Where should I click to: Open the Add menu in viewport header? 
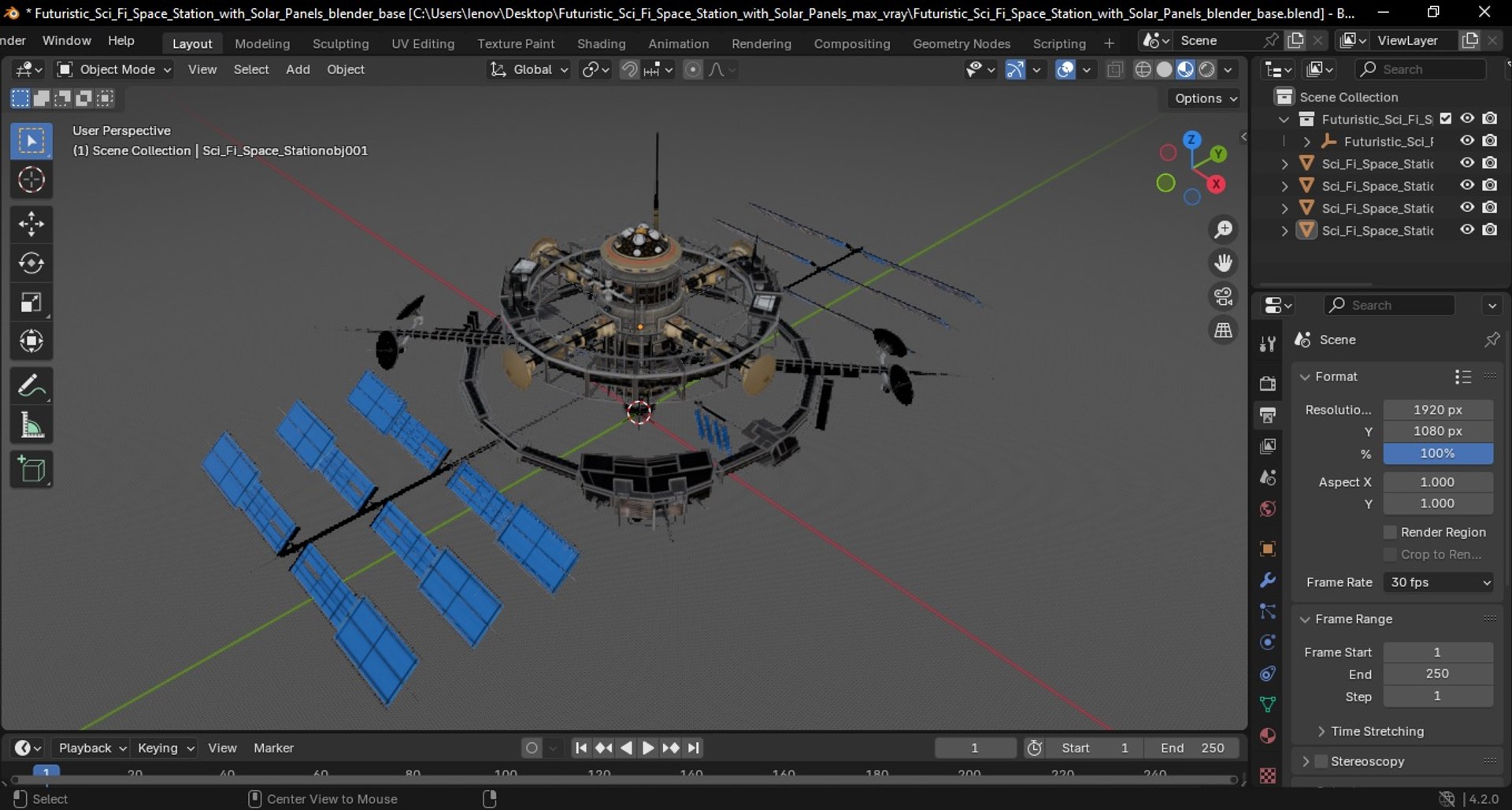click(298, 69)
